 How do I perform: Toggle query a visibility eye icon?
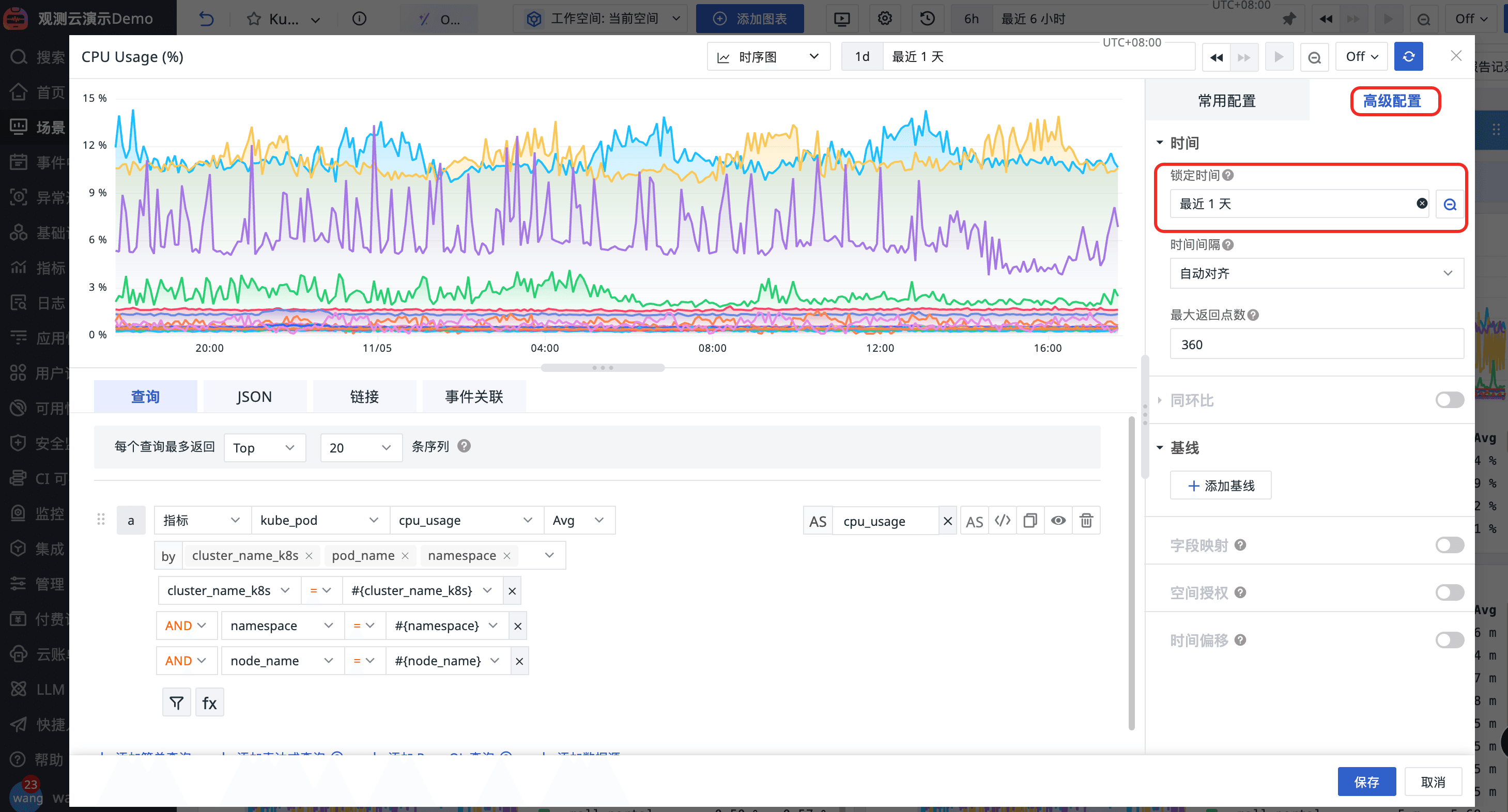click(x=1058, y=520)
